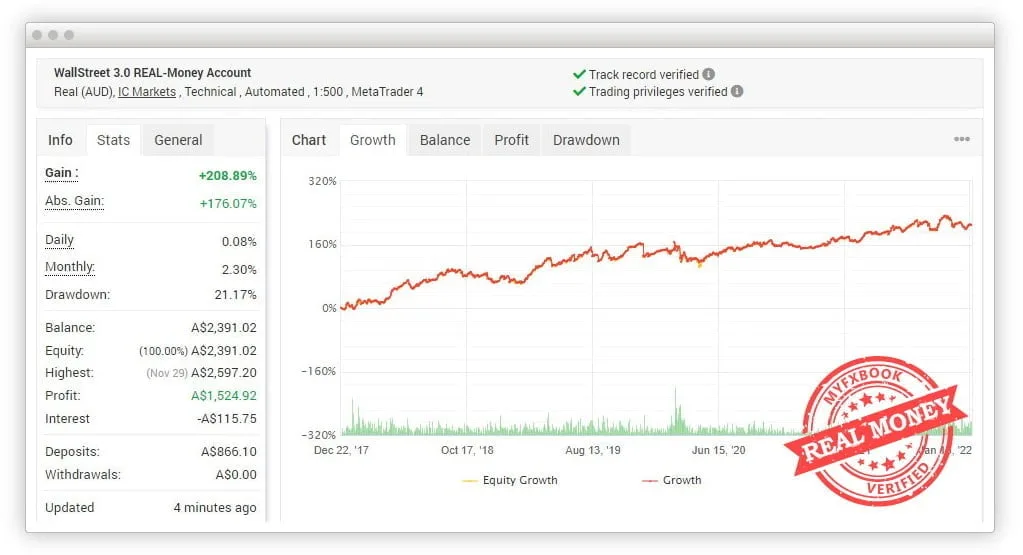Click info icon beside Trading privileges verified
The height and width of the screenshot is (555, 1023).
[x=737, y=91]
